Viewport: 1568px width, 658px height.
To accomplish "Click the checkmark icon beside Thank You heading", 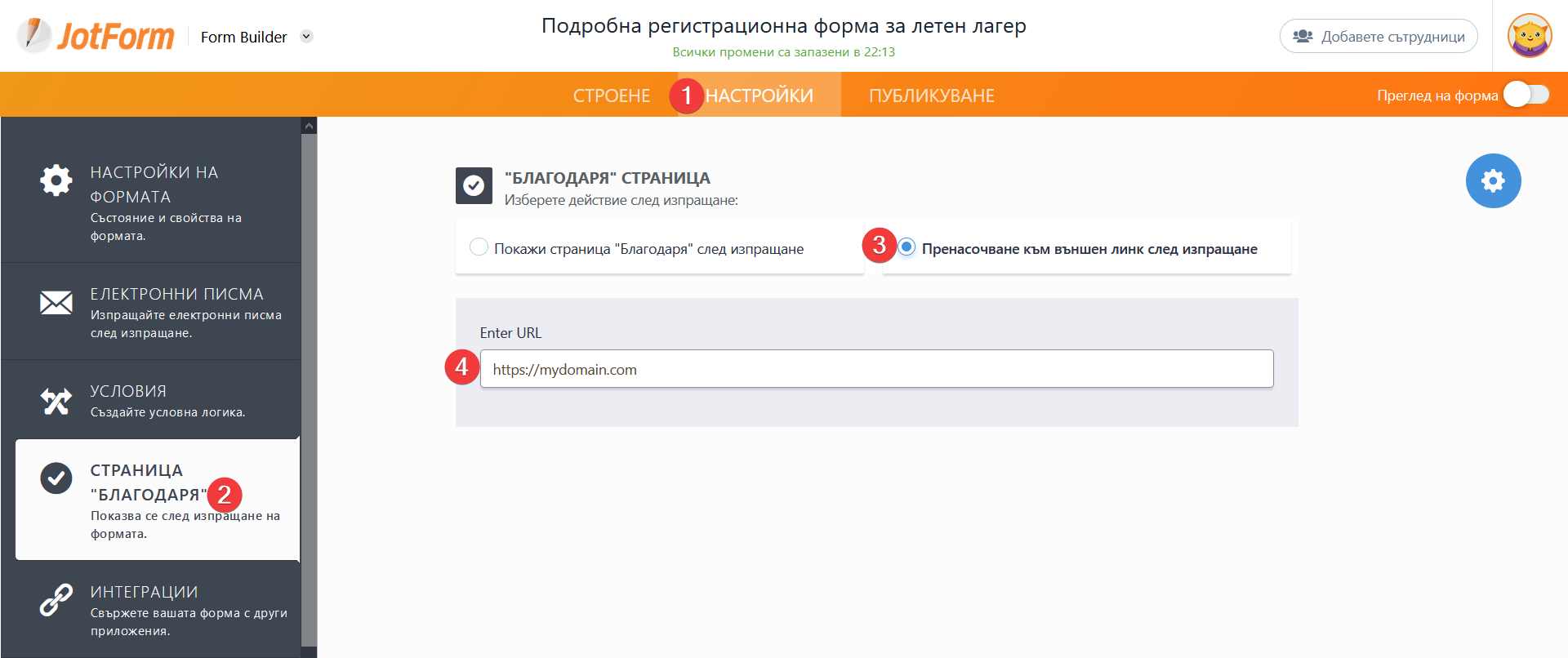I will click(474, 186).
